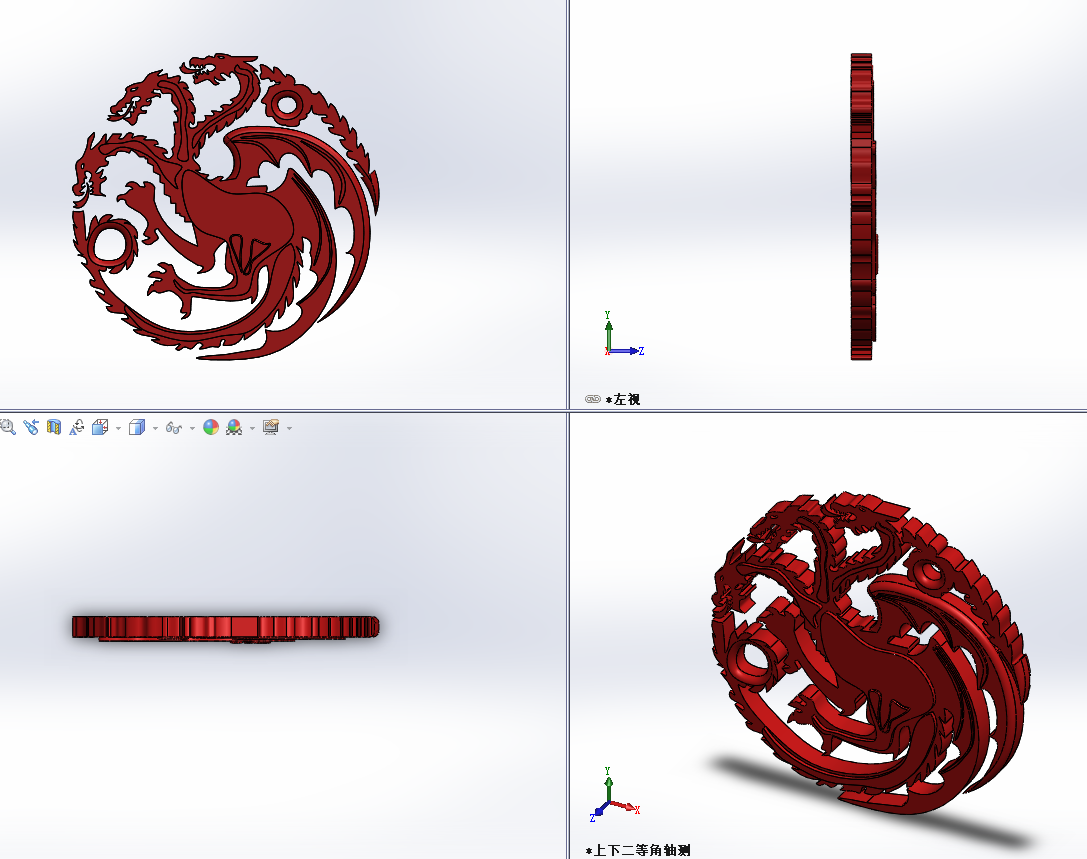Click the View Settings monitor icon

pyautogui.click(x=271, y=427)
